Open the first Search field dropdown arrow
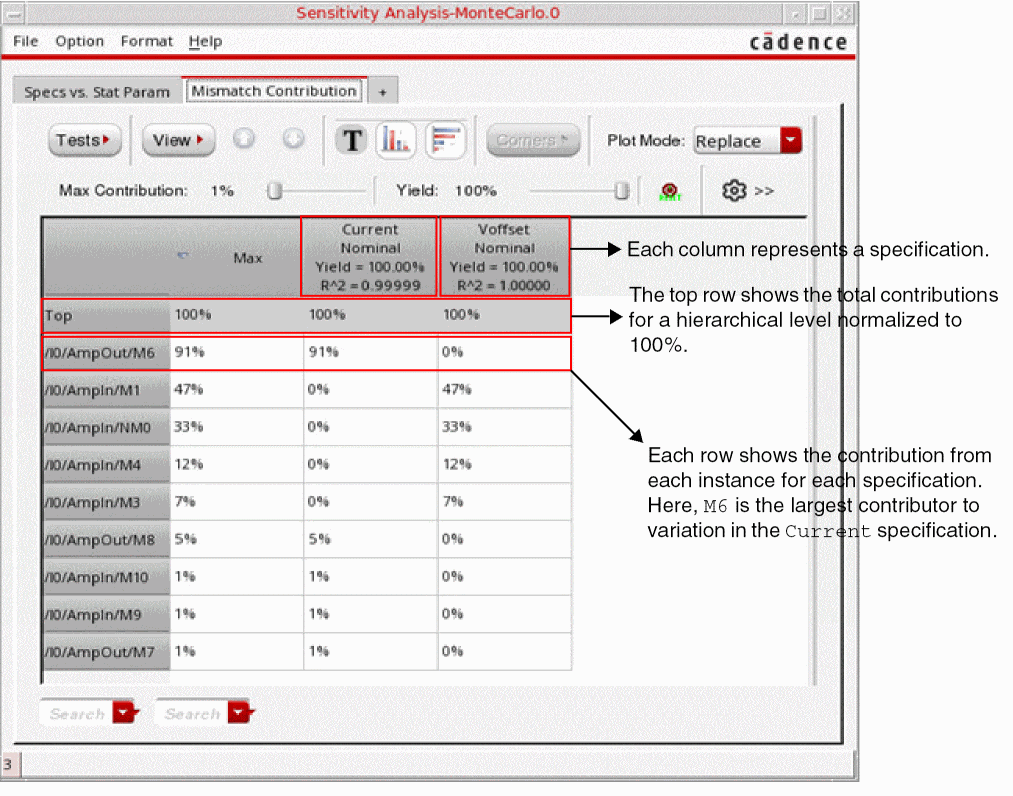Viewport: 1013px width, 796px height. [x=125, y=713]
